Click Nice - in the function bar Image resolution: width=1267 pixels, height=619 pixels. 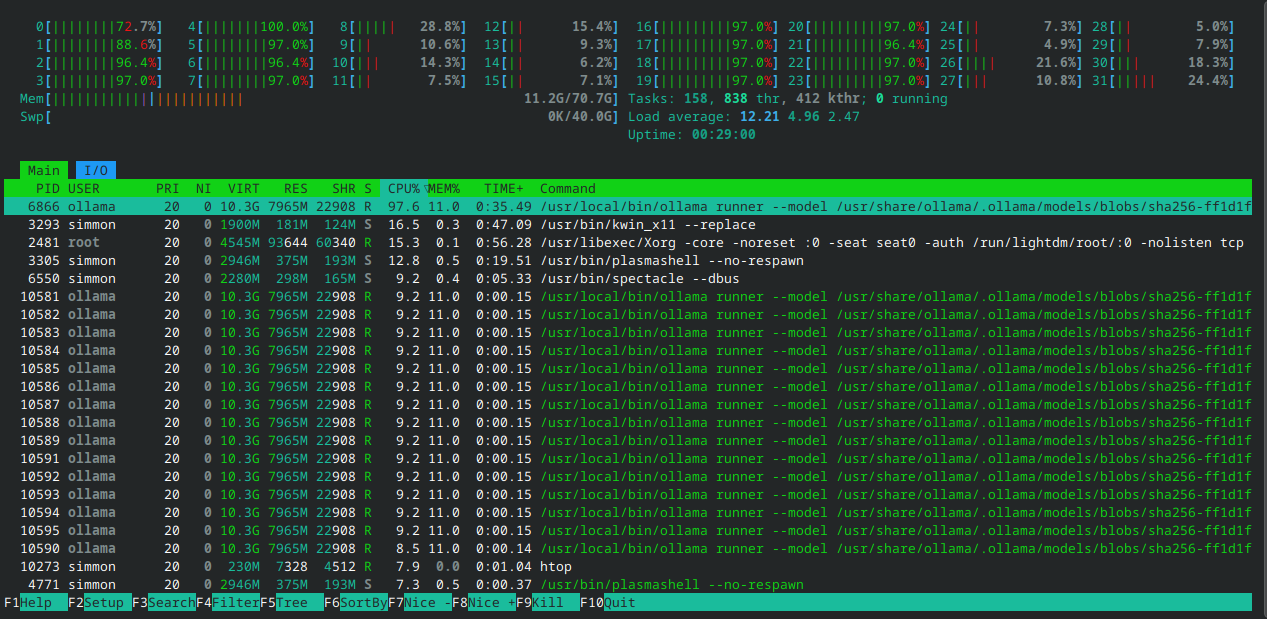[x=420, y=603]
